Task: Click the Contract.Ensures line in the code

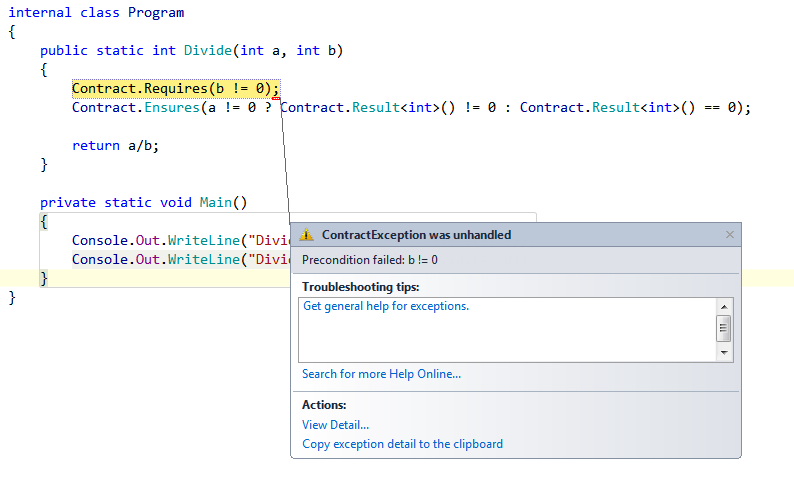Action: click(411, 107)
